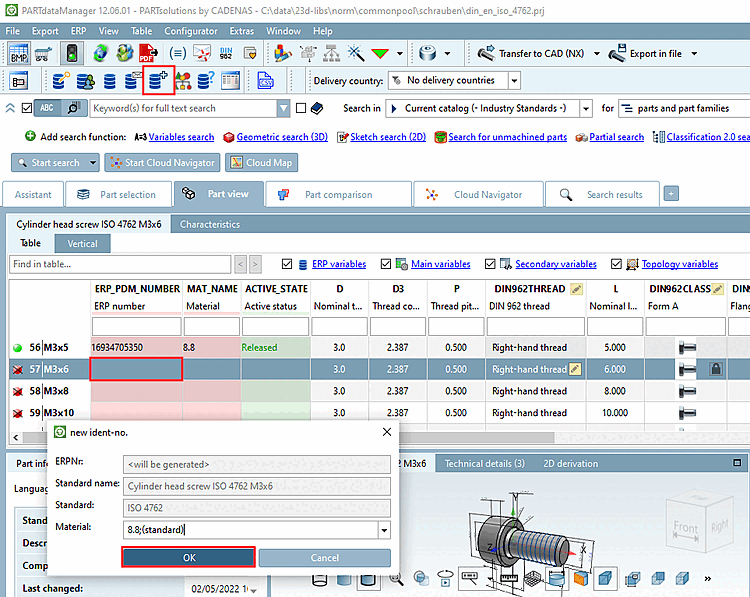Click the PDF datasheet export icon
Viewport: 750px width, 597px height.
pyautogui.click(x=148, y=54)
